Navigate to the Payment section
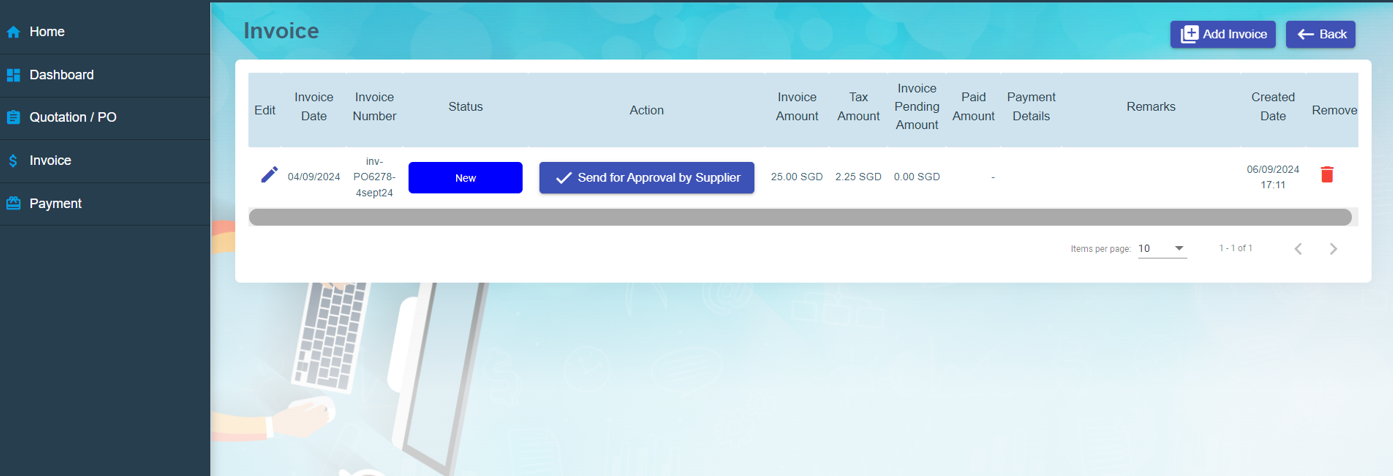 (x=56, y=204)
